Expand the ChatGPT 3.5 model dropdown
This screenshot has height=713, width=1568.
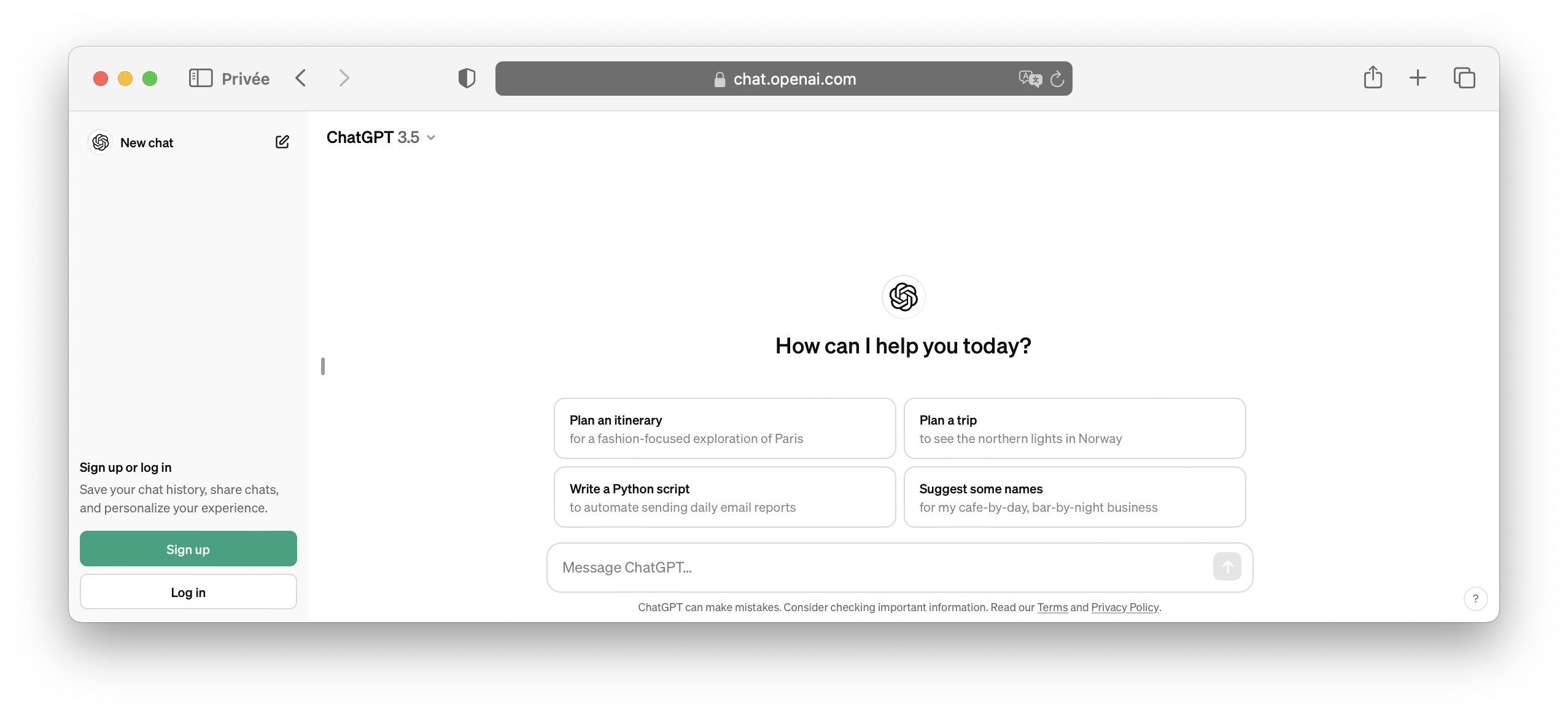click(381, 137)
